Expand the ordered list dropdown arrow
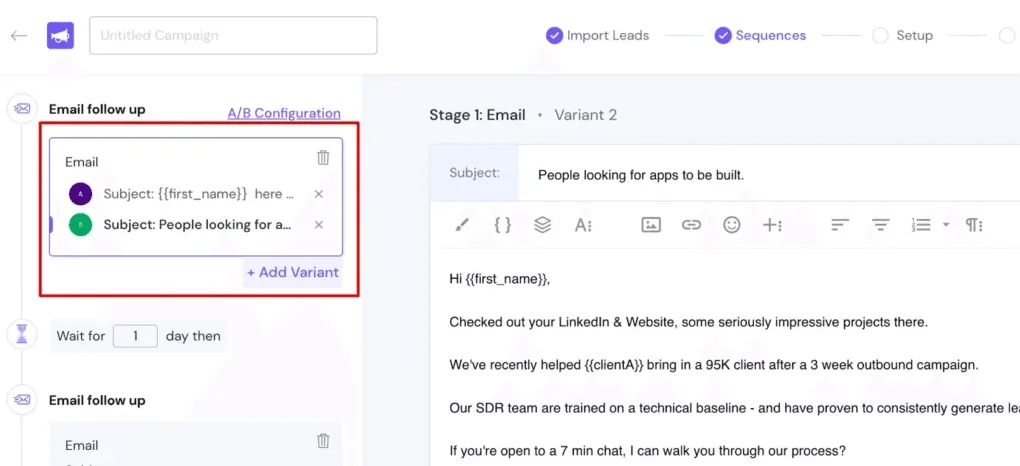This screenshot has width=1020, height=466. coord(946,225)
